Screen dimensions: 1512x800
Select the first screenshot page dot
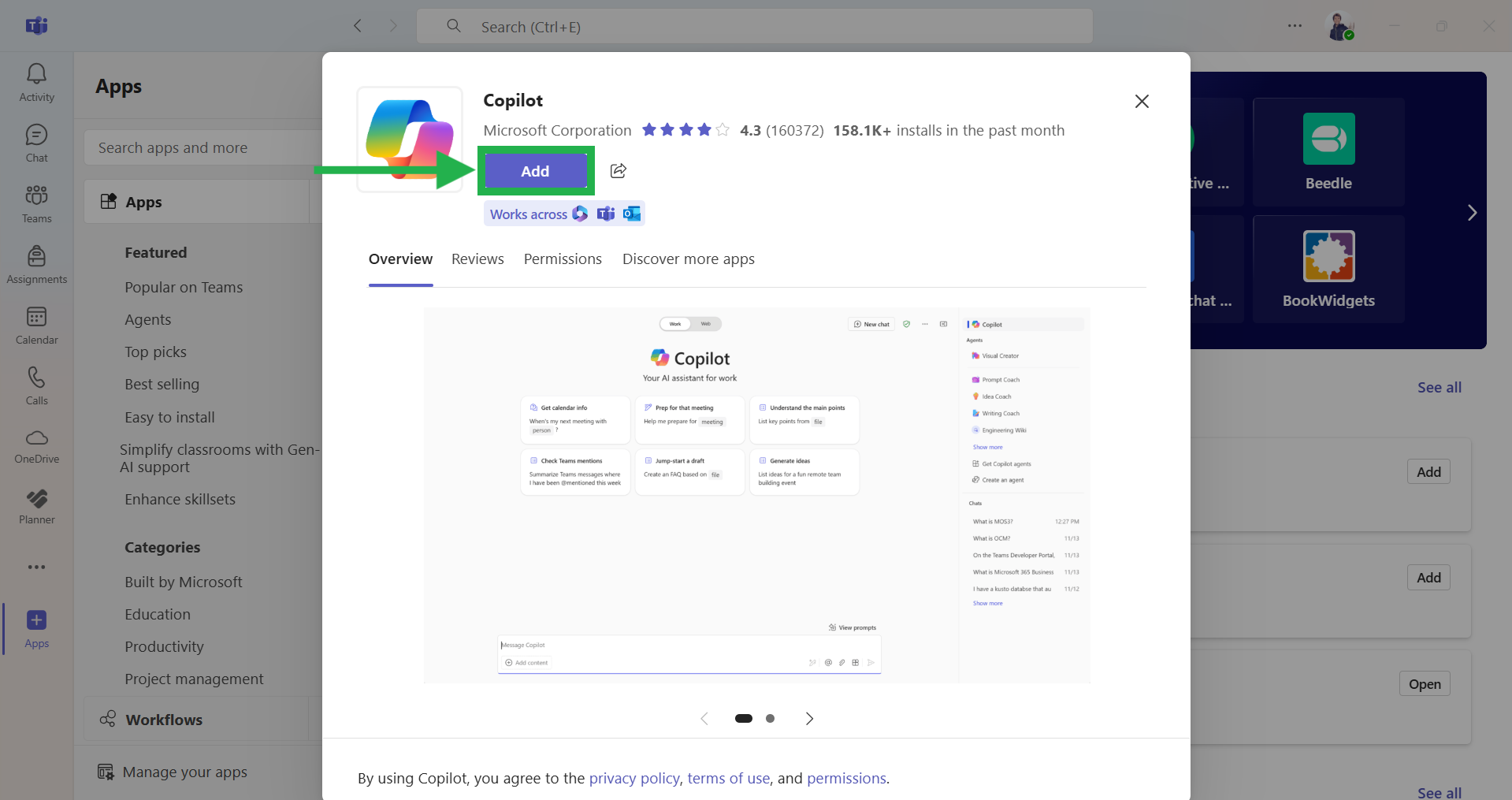(x=743, y=719)
